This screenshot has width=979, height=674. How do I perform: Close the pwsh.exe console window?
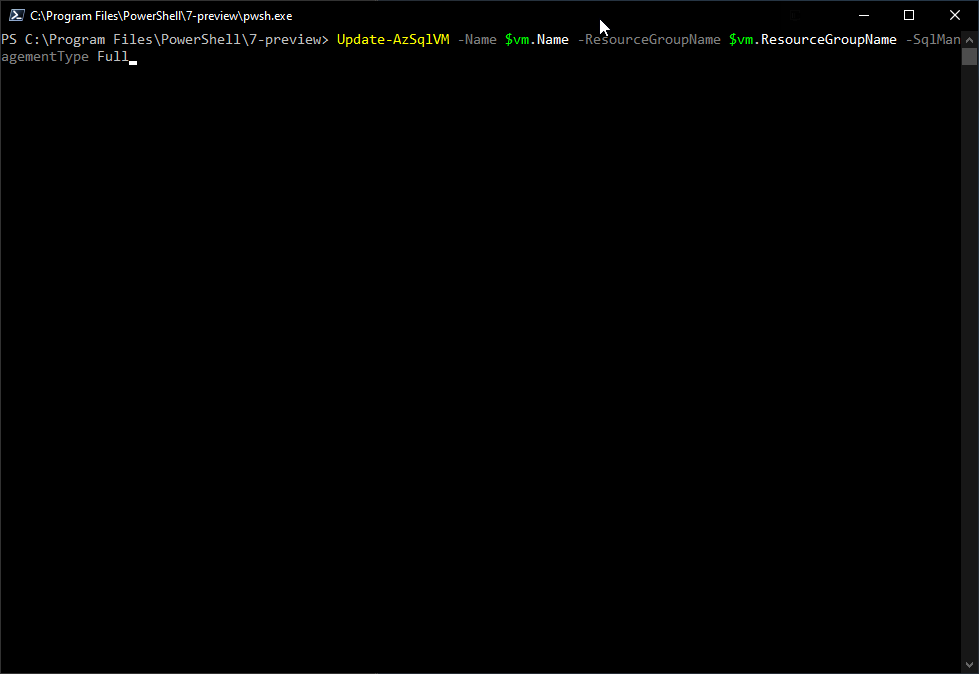point(955,16)
